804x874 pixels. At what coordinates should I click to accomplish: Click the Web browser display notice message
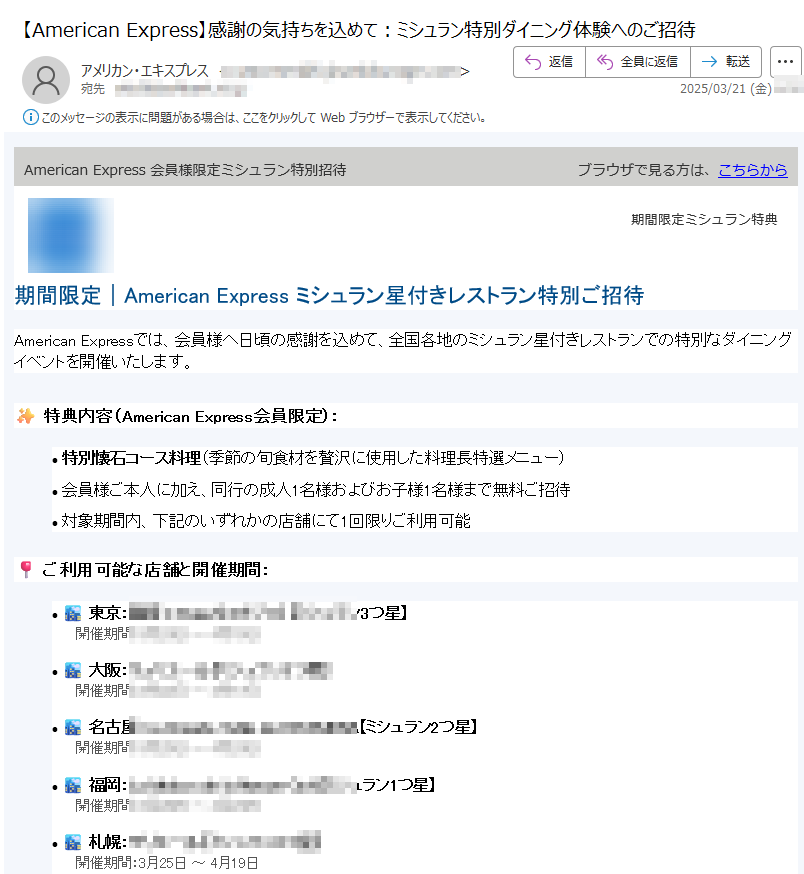pyautogui.click(x=263, y=118)
